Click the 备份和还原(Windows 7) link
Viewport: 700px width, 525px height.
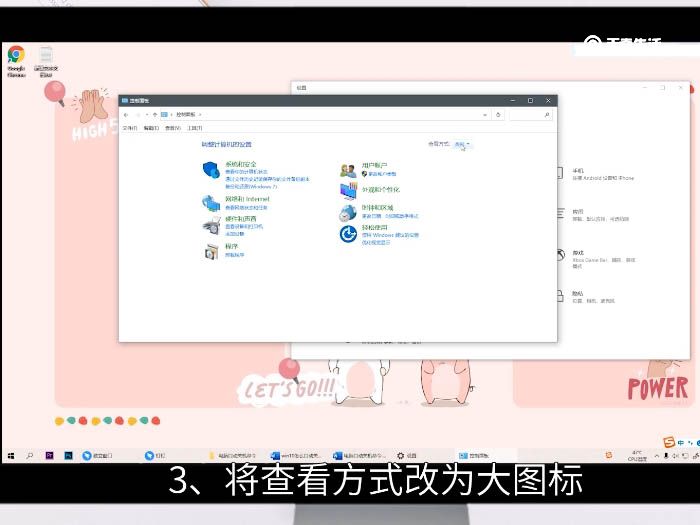[250, 187]
